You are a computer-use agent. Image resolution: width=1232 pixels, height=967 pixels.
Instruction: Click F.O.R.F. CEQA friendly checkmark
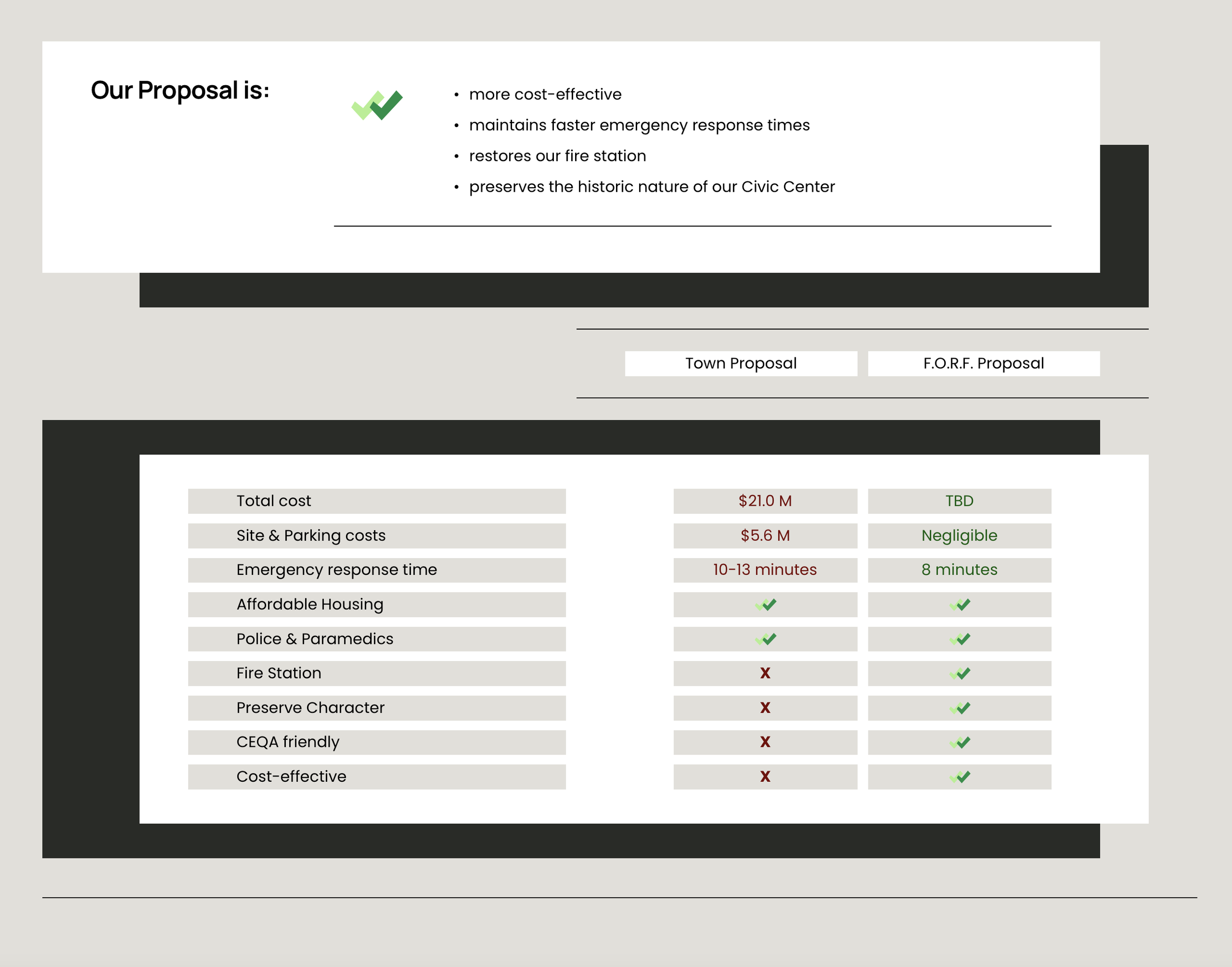pyautogui.click(x=959, y=742)
